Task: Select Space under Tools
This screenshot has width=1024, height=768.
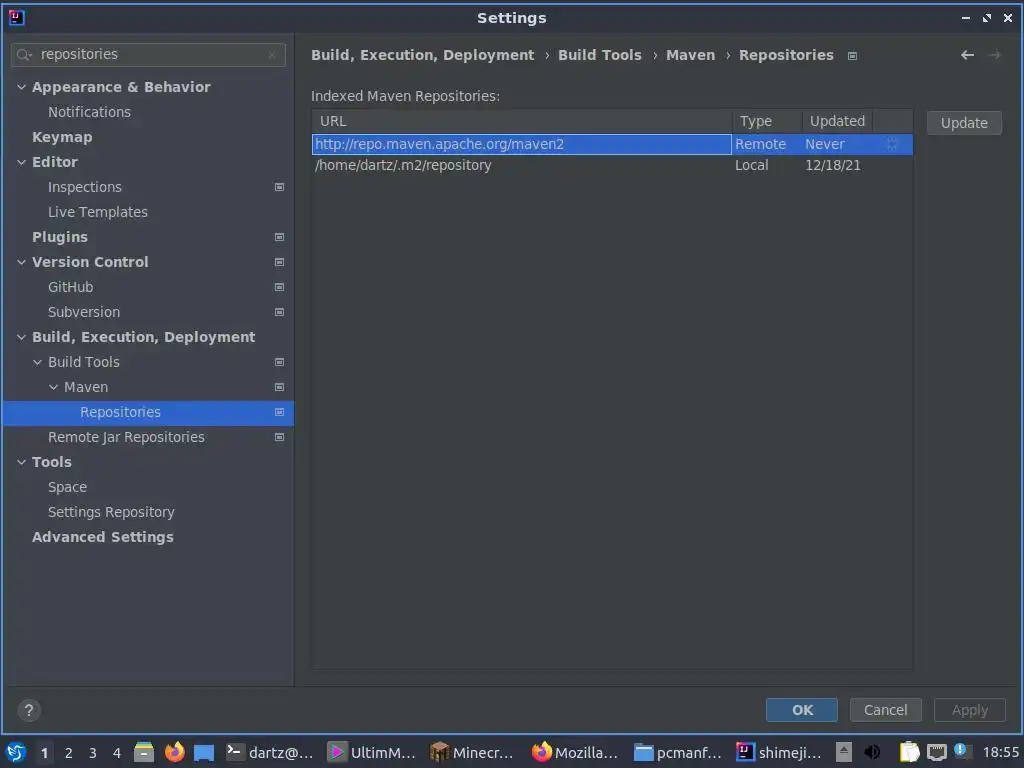Action: tap(67, 487)
